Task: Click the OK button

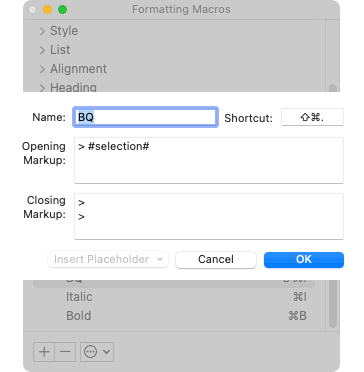Action: point(304,260)
